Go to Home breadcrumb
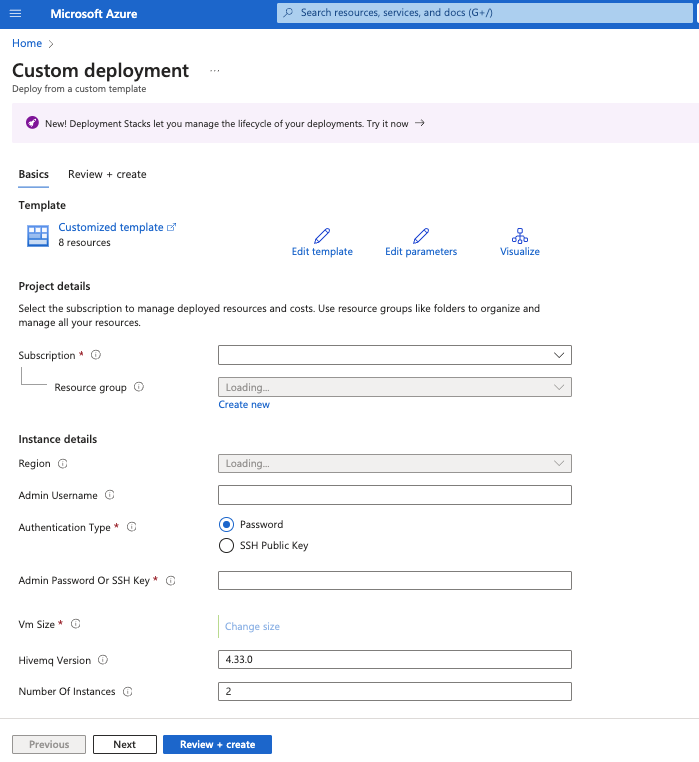Viewport: 699px width, 762px height. [x=27, y=43]
